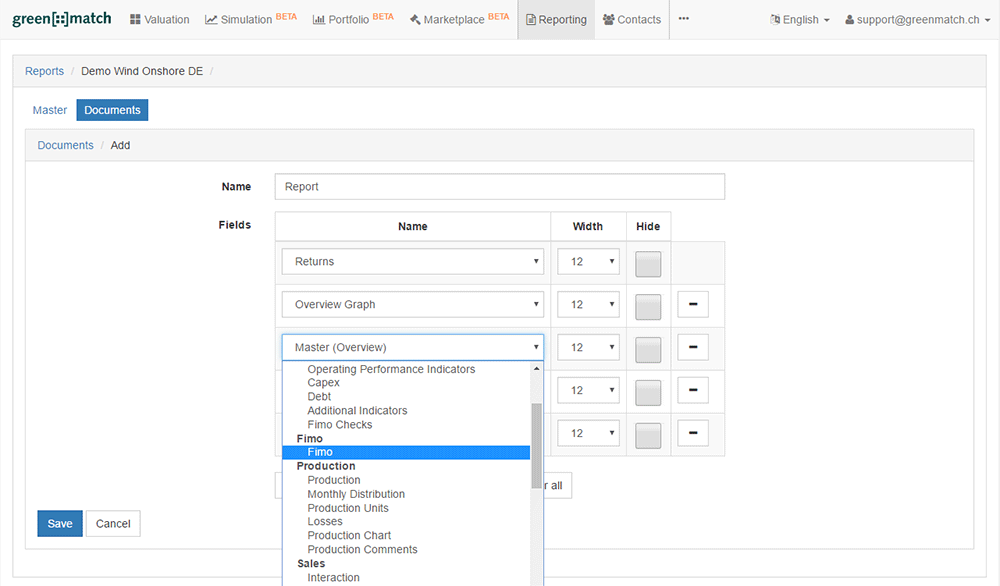Click the dropdown list scrollbar thumb
This screenshot has width=1000, height=586.
point(537,445)
